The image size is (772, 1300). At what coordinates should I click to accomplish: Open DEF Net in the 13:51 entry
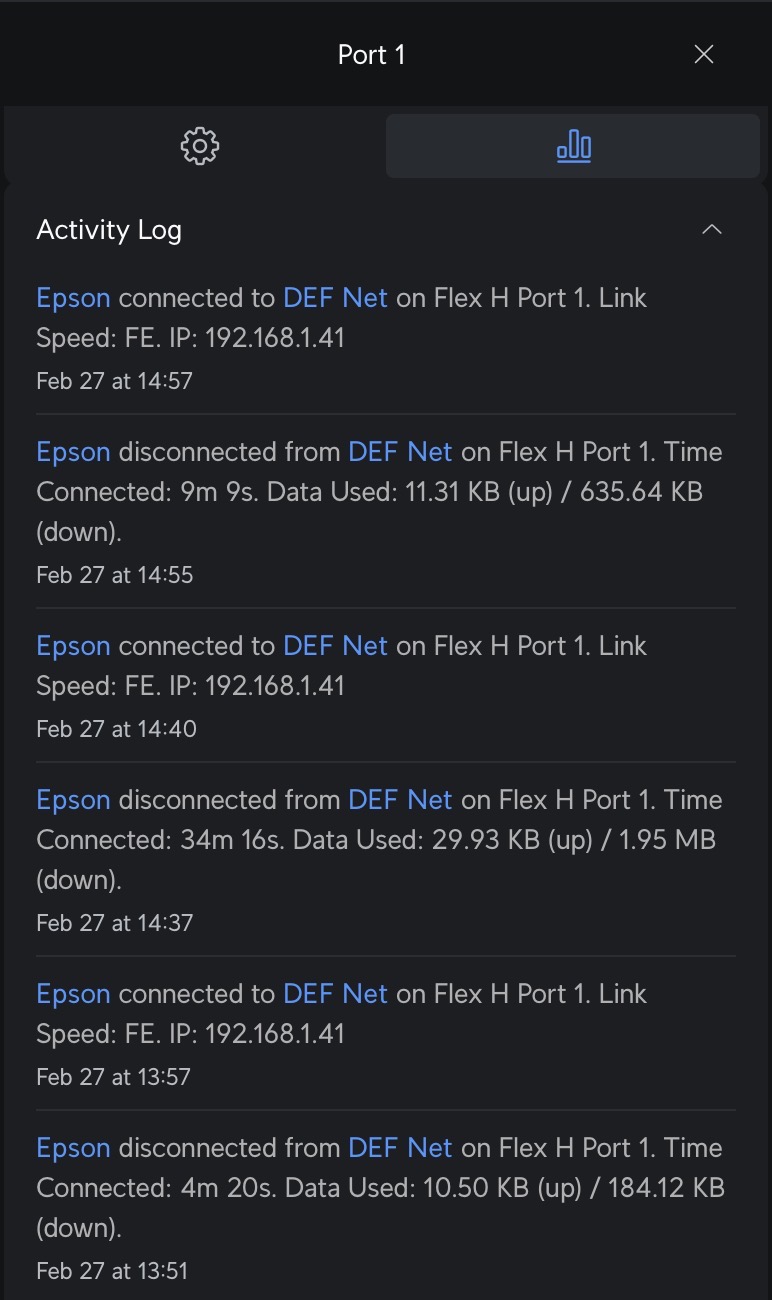pos(400,1148)
